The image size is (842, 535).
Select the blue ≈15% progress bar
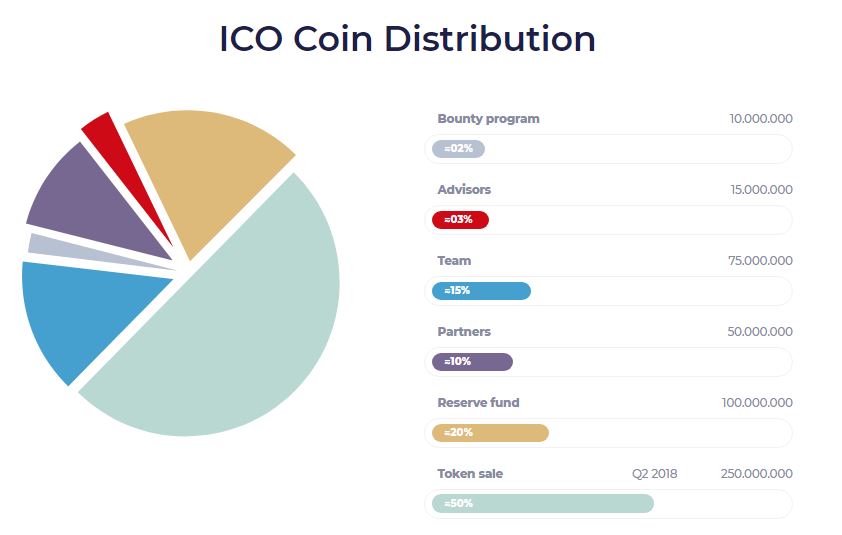point(482,291)
